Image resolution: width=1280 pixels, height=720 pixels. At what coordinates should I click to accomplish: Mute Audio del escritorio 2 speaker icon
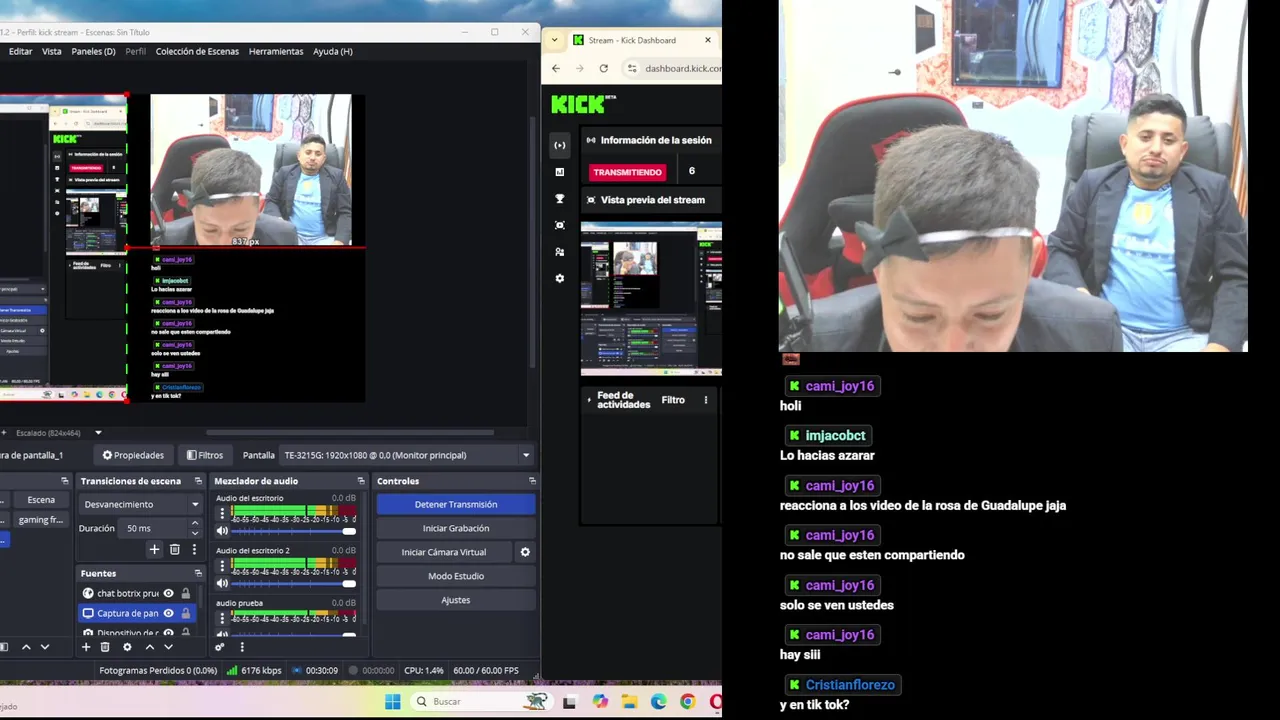coord(222,583)
